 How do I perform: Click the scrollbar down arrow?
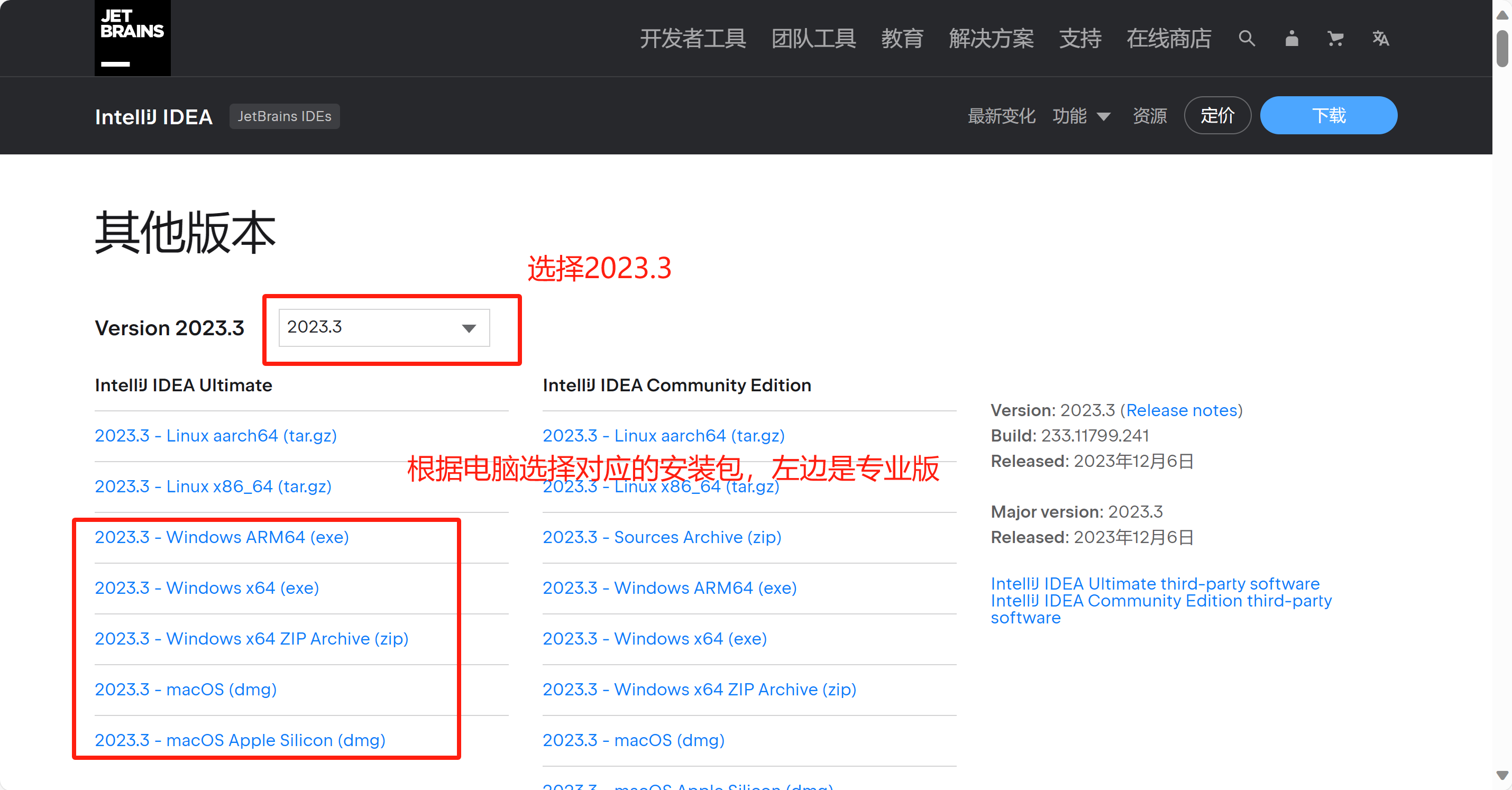click(x=1502, y=775)
